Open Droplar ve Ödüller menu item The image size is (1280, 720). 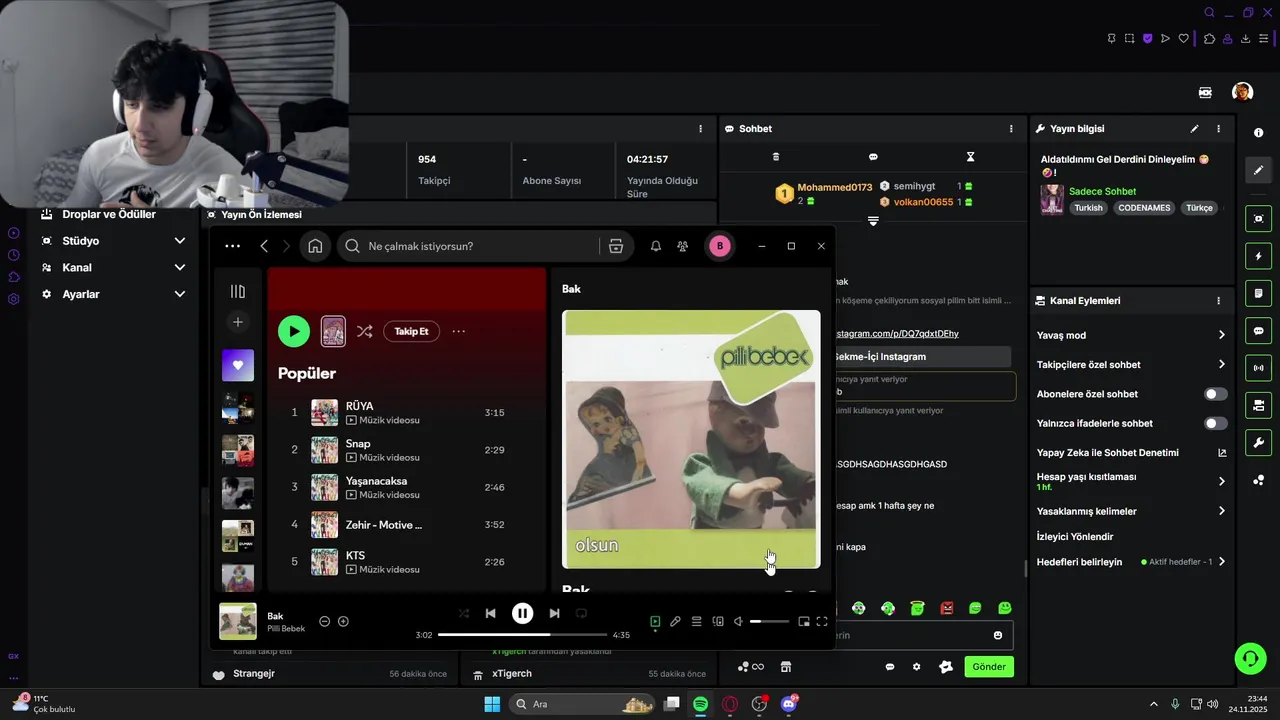[x=108, y=214]
